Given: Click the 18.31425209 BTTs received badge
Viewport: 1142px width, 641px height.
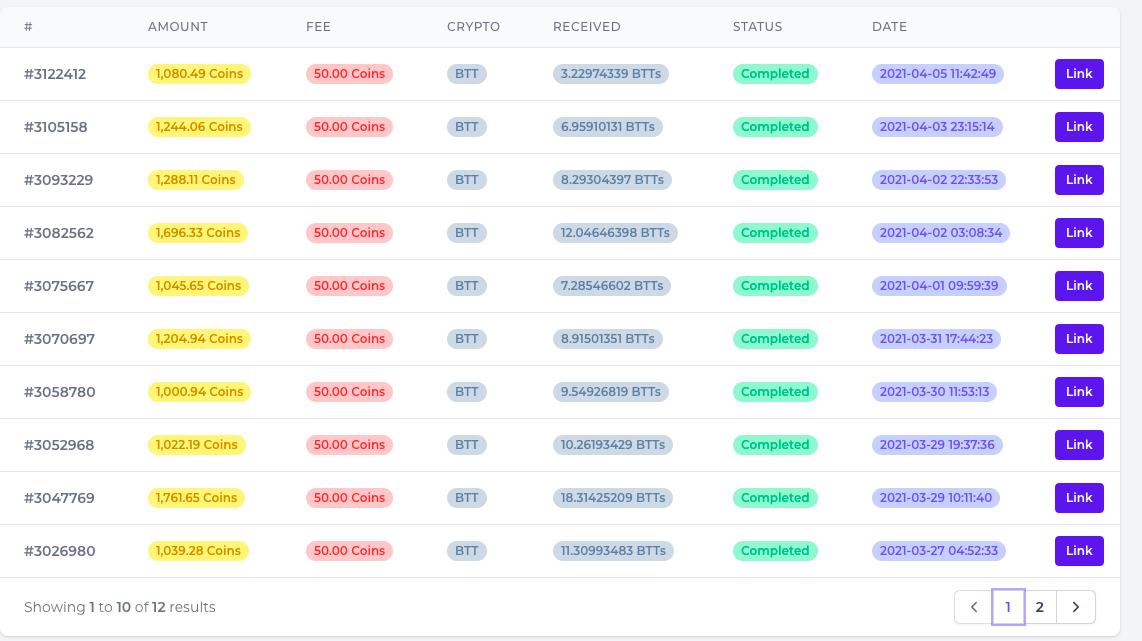Looking at the screenshot, I should [x=613, y=498].
